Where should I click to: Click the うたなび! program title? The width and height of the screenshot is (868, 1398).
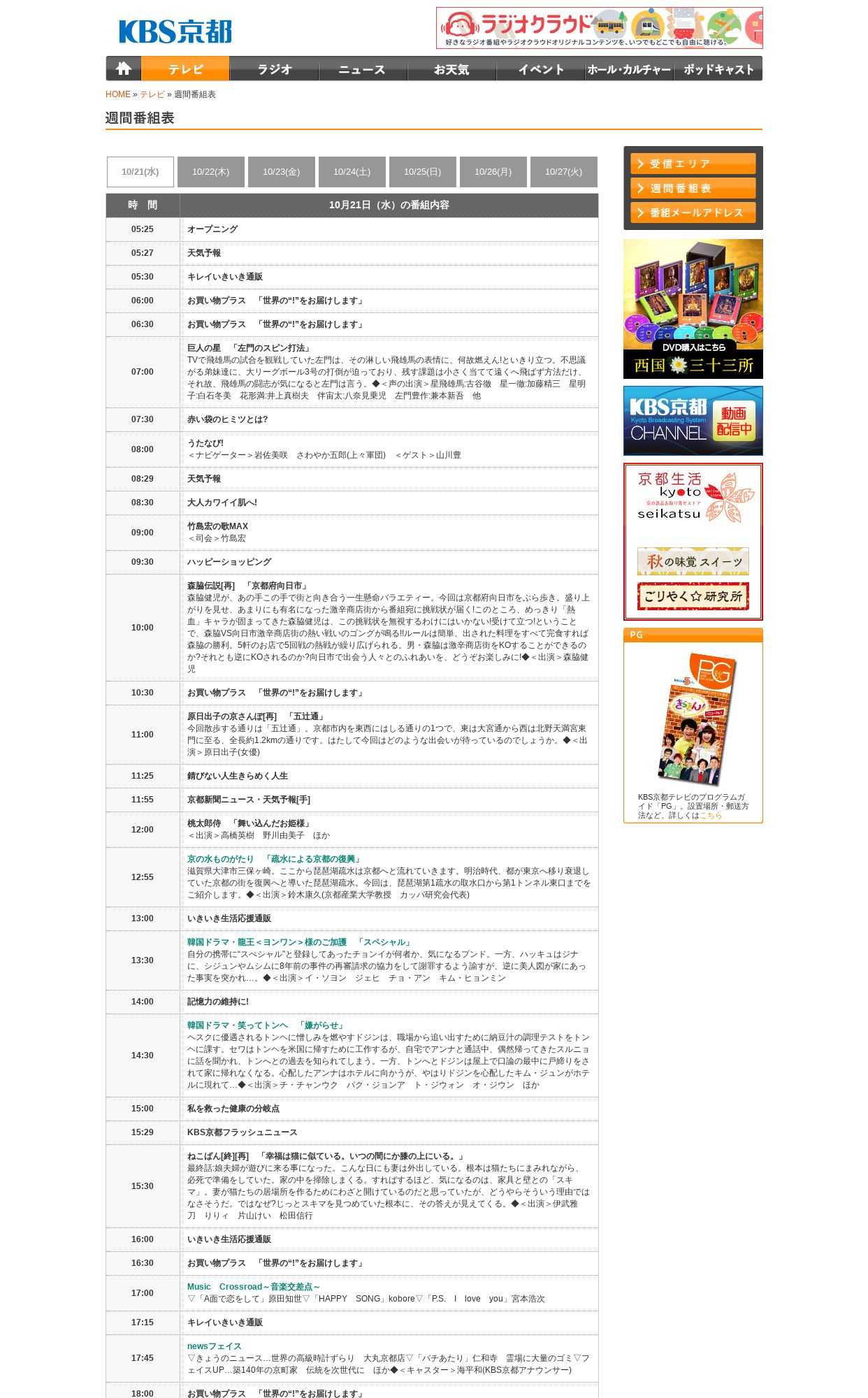[x=205, y=443]
